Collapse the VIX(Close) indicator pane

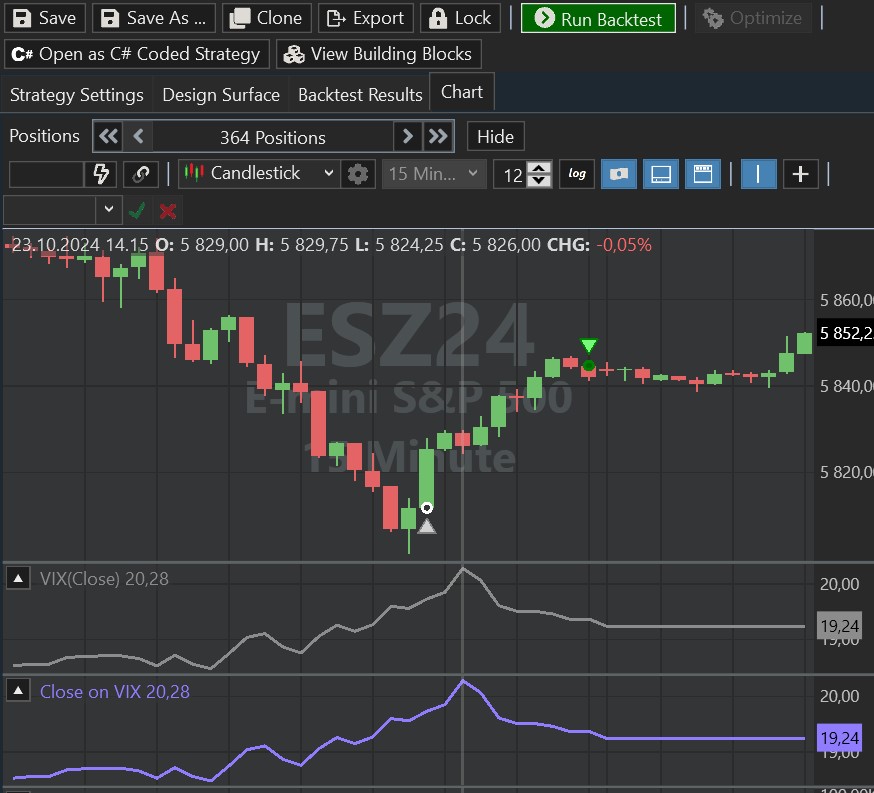(18, 578)
